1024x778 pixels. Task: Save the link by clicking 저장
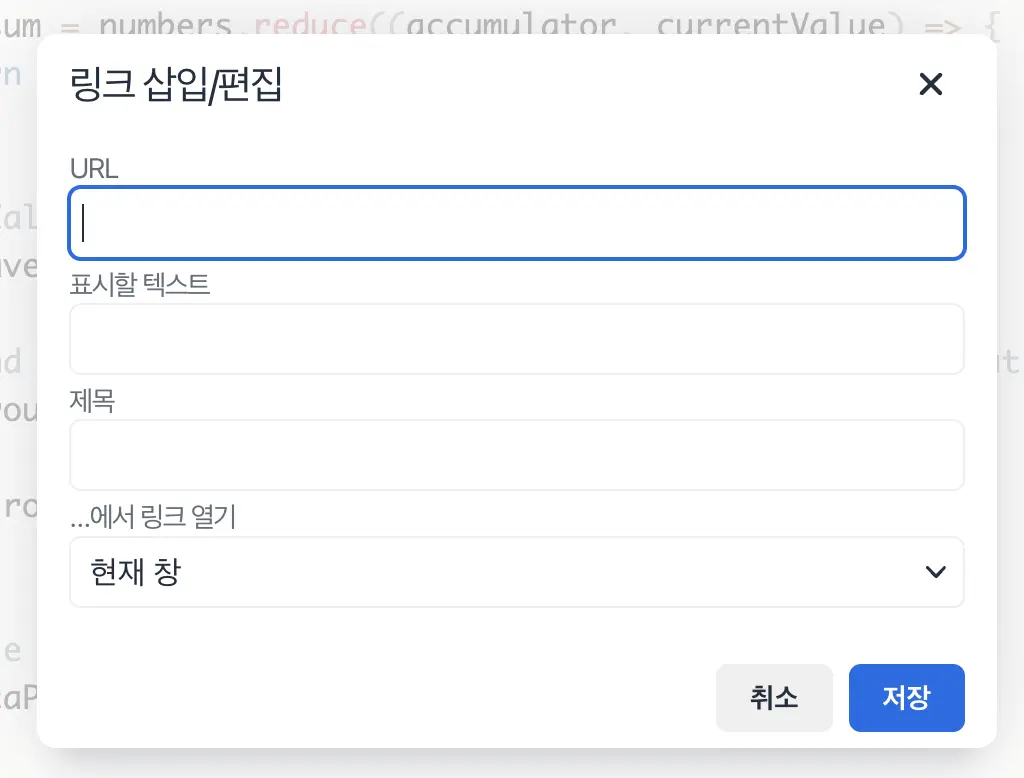906,697
